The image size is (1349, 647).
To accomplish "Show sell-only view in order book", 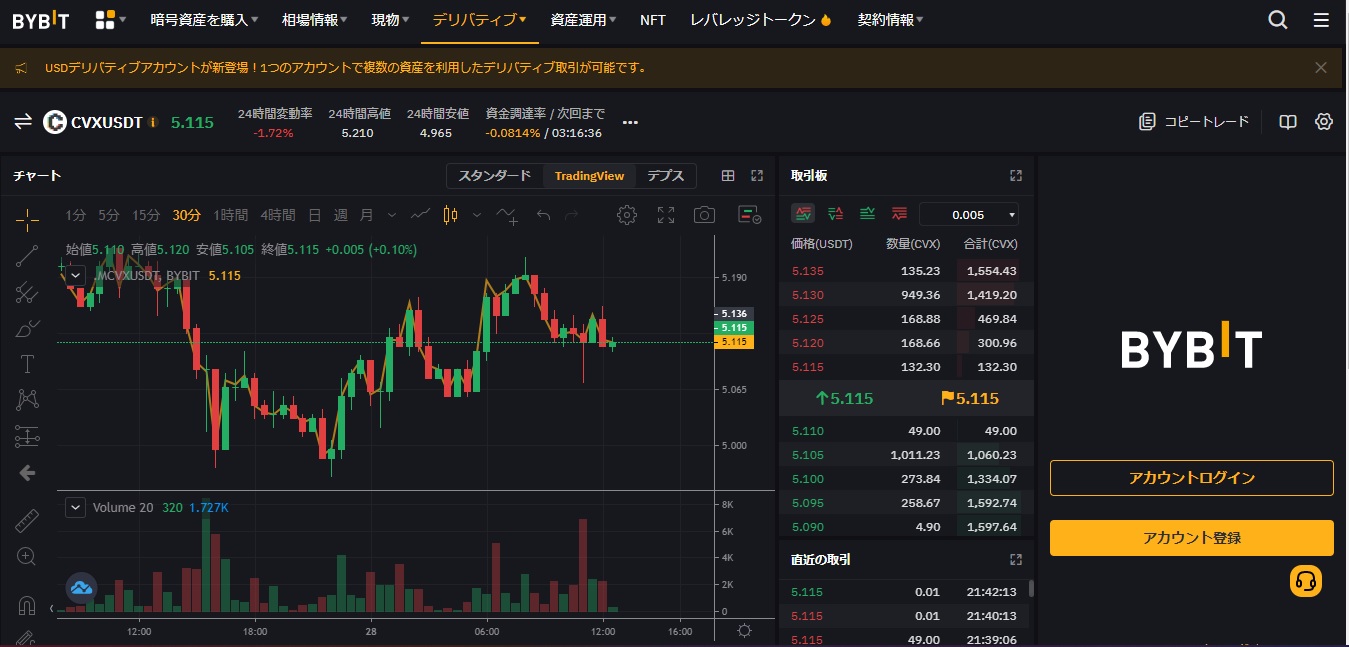I will [x=899, y=213].
